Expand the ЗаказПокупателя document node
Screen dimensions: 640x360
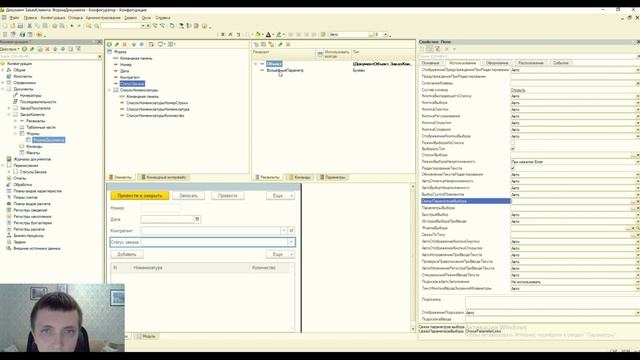point(9,108)
